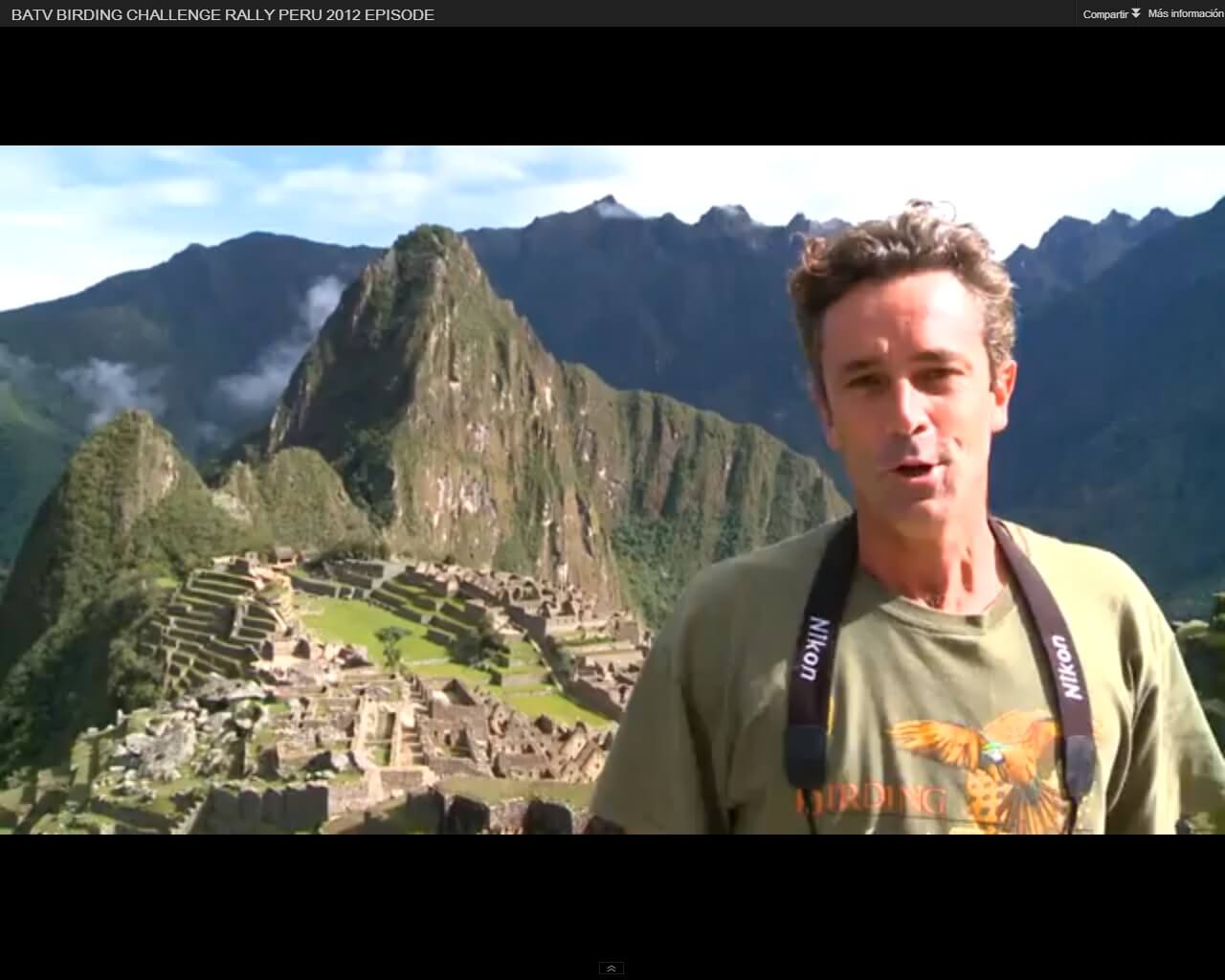
Task: Expand the bottom control bar chevron
Action: click(x=612, y=968)
